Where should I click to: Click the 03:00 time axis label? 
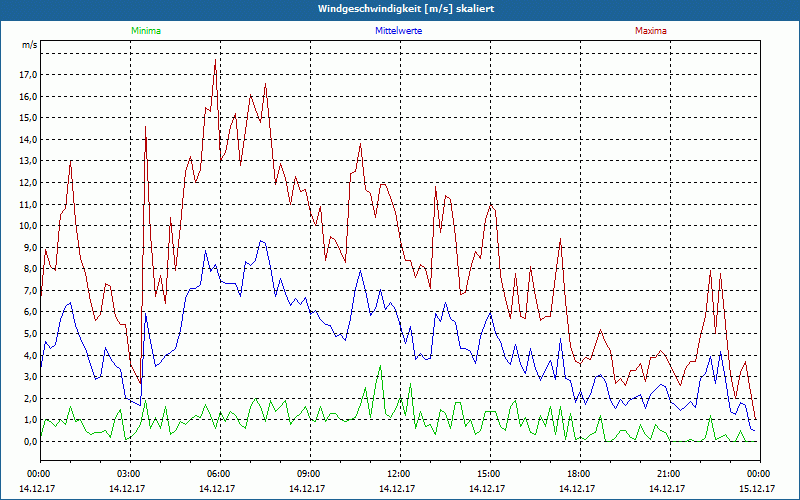point(128,474)
